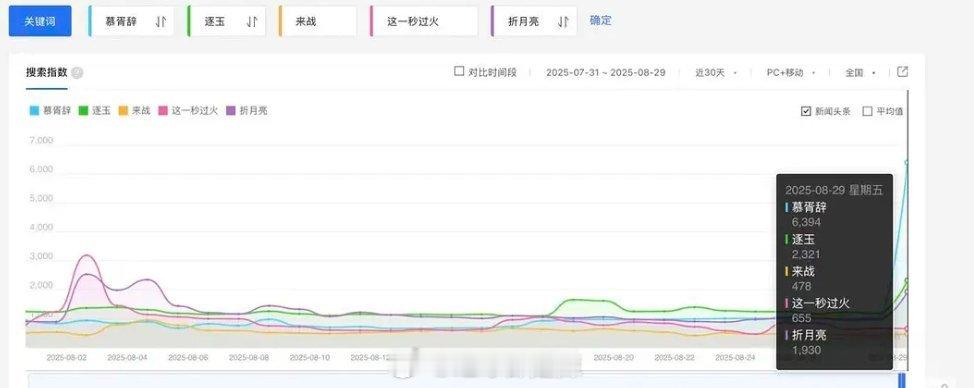Click the 2025-08-06 axis date label

coord(188,358)
